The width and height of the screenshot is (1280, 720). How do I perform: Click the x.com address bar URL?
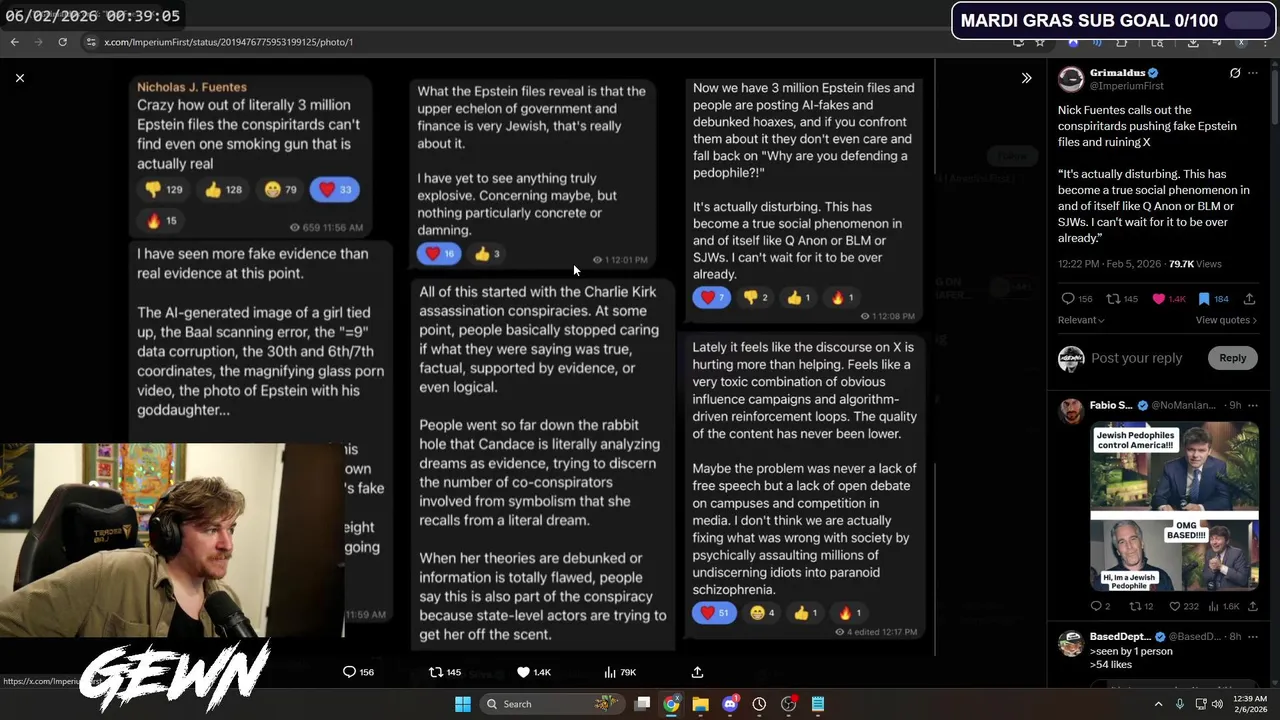click(229, 42)
